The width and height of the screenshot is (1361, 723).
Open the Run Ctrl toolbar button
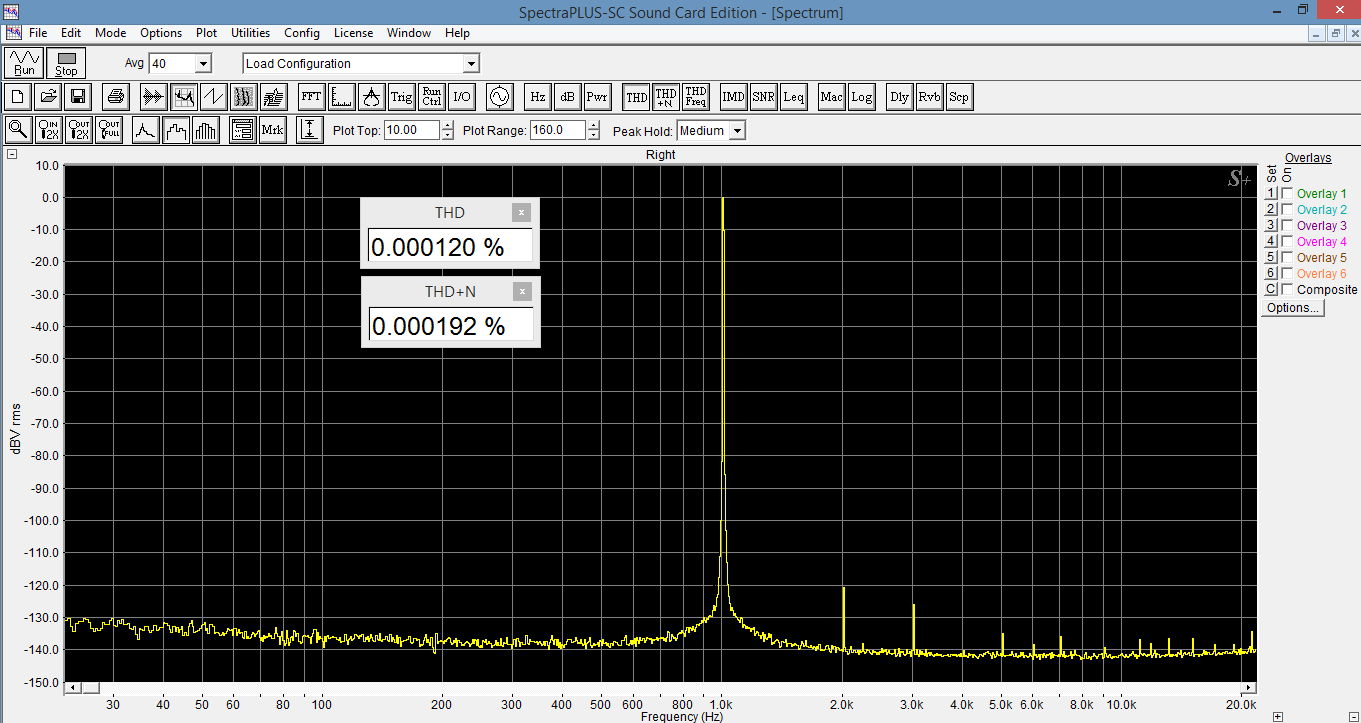click(x=431, y=97)
